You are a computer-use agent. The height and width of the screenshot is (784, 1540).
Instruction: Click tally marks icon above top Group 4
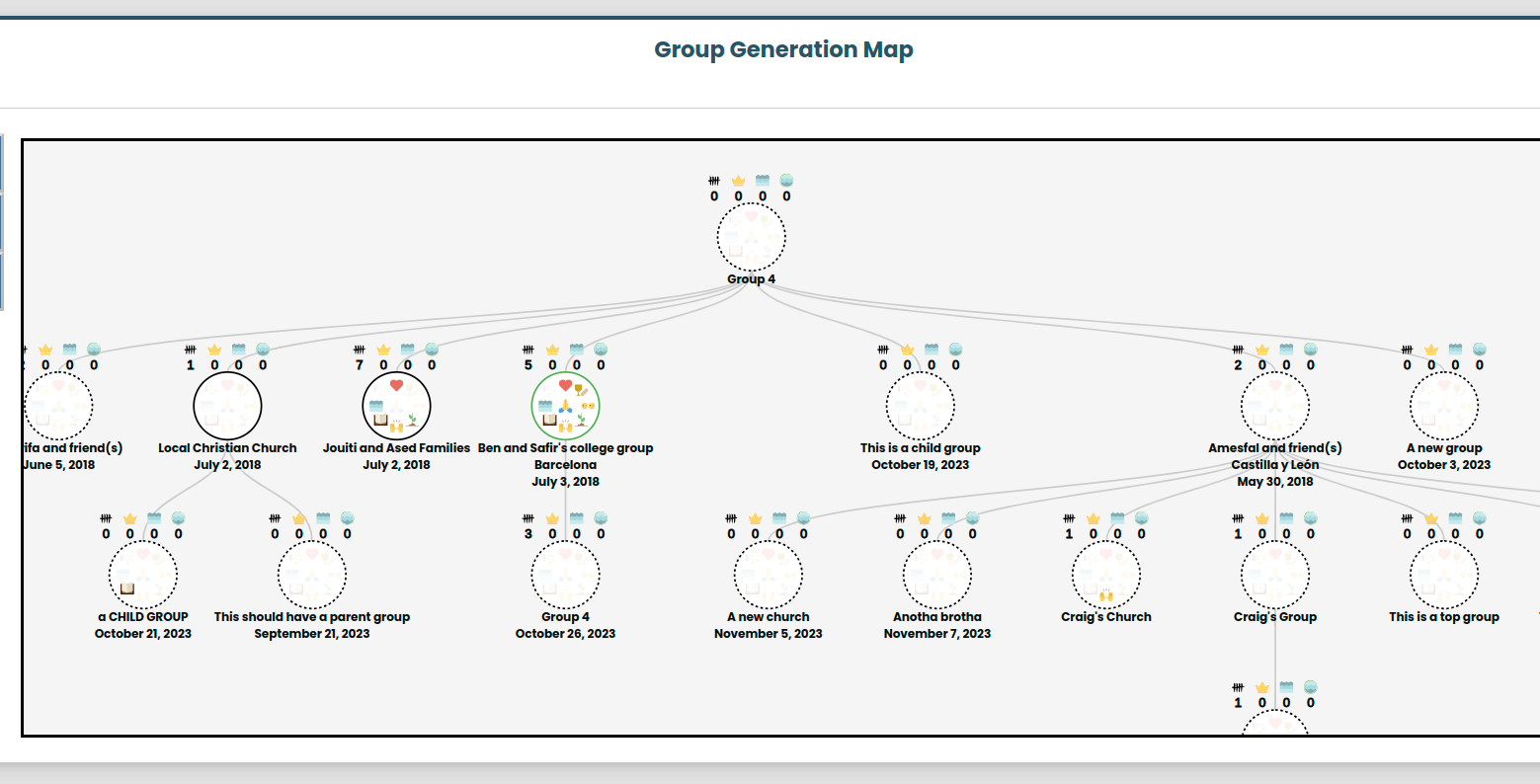coord(714,181)
